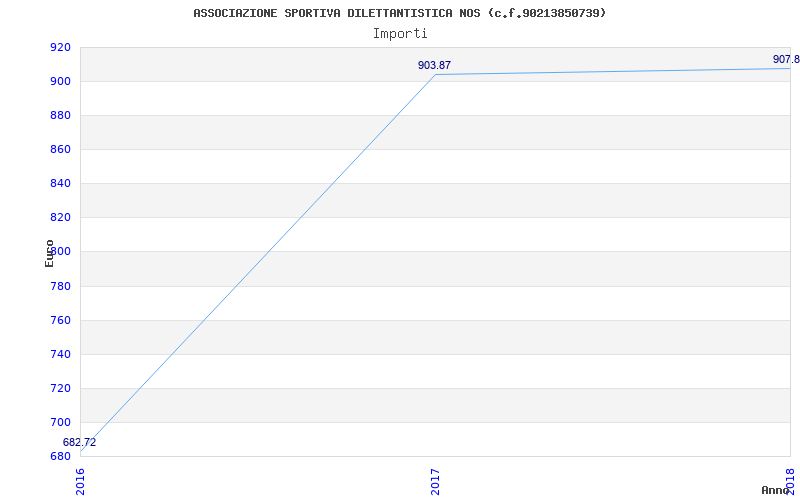Click the 680 y-axis value
The width and height of the screenshot is (800, 500).
pyautogui.click(x=60, y=456)
